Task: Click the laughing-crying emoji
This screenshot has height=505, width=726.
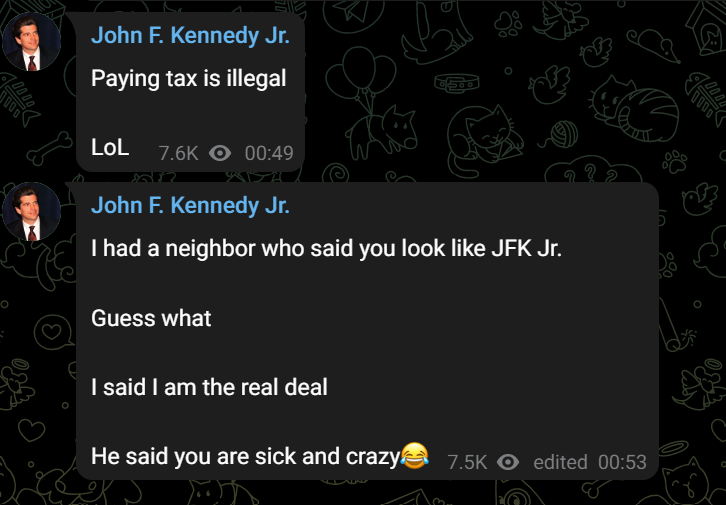Action: (x=414, y=455)
